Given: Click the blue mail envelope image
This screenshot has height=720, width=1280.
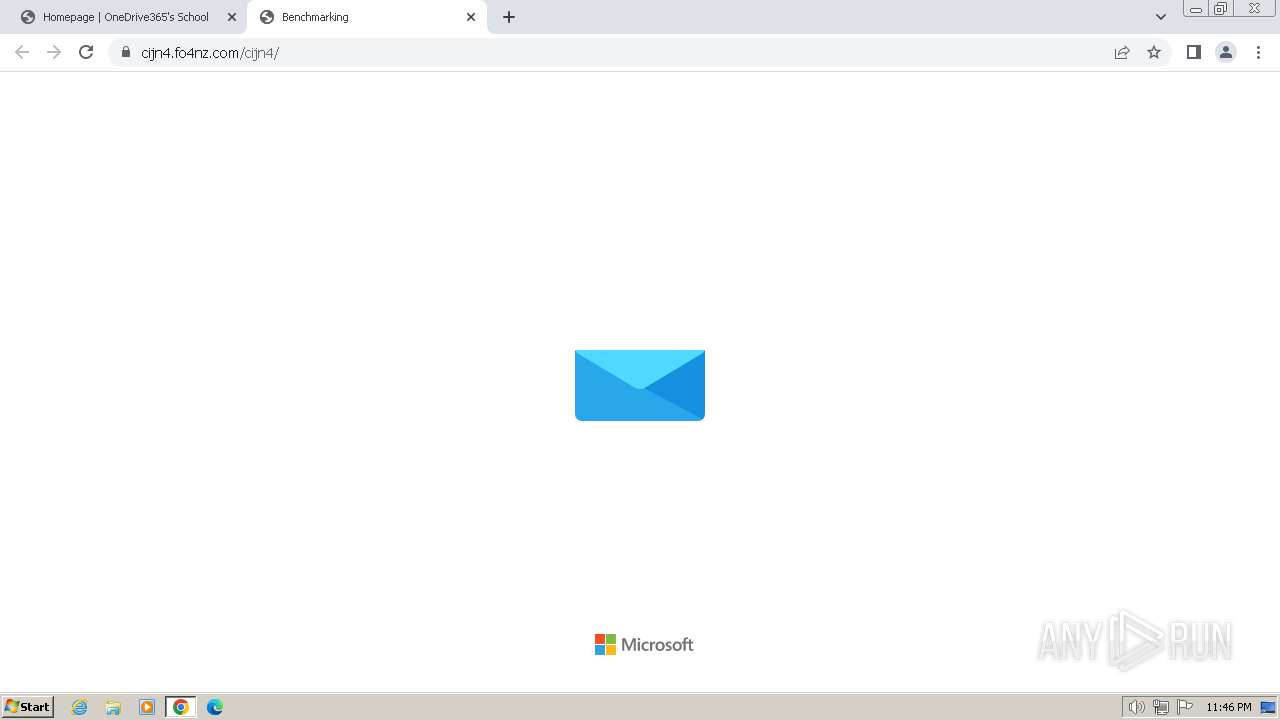Looking at the screenshot, I should pos(640,385).
